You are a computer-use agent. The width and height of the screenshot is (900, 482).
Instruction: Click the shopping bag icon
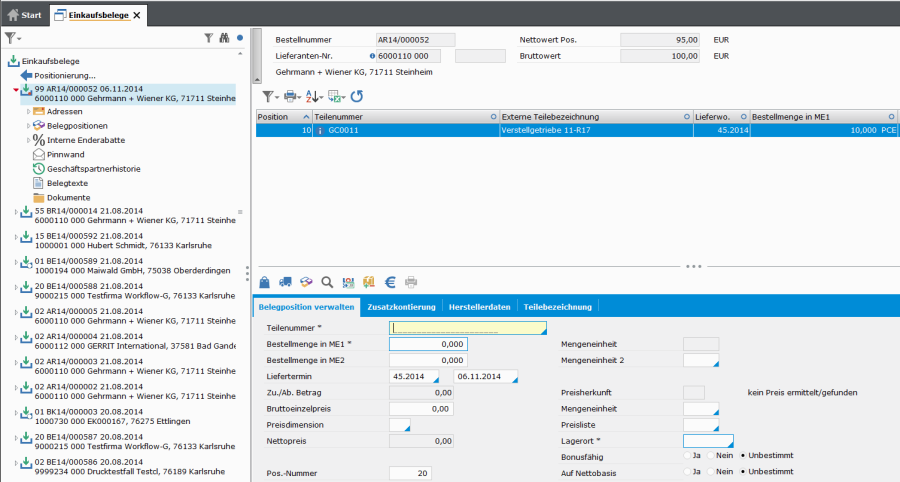click(x=265, y=282)
